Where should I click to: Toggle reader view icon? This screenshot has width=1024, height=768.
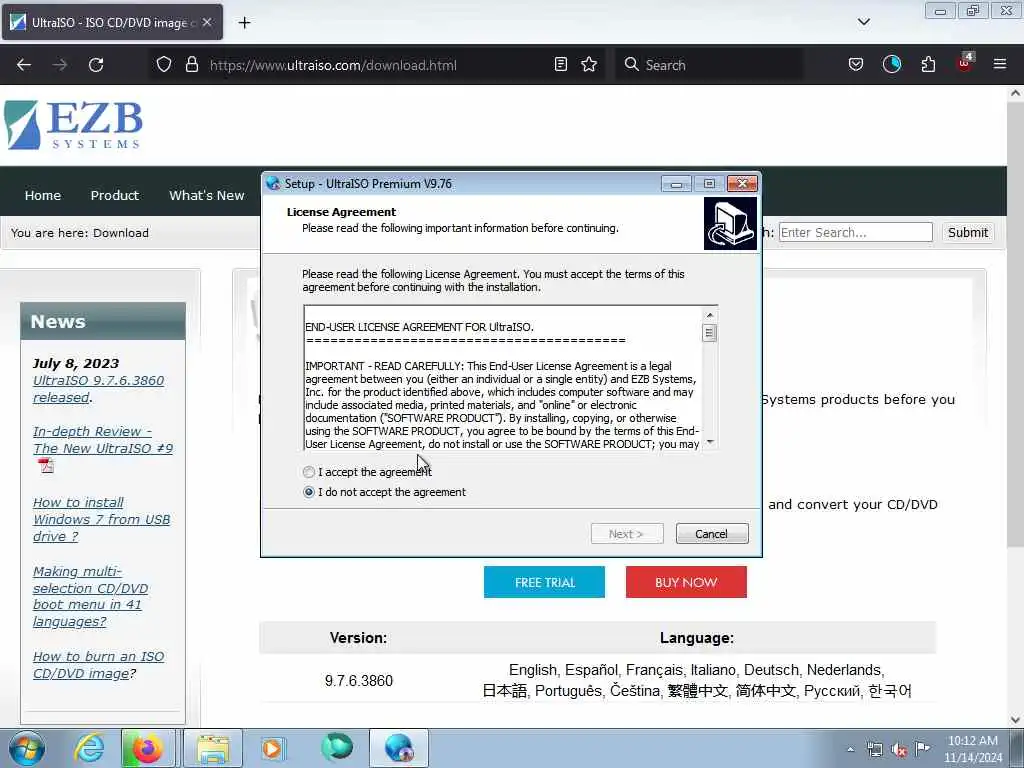pos(560,64)
